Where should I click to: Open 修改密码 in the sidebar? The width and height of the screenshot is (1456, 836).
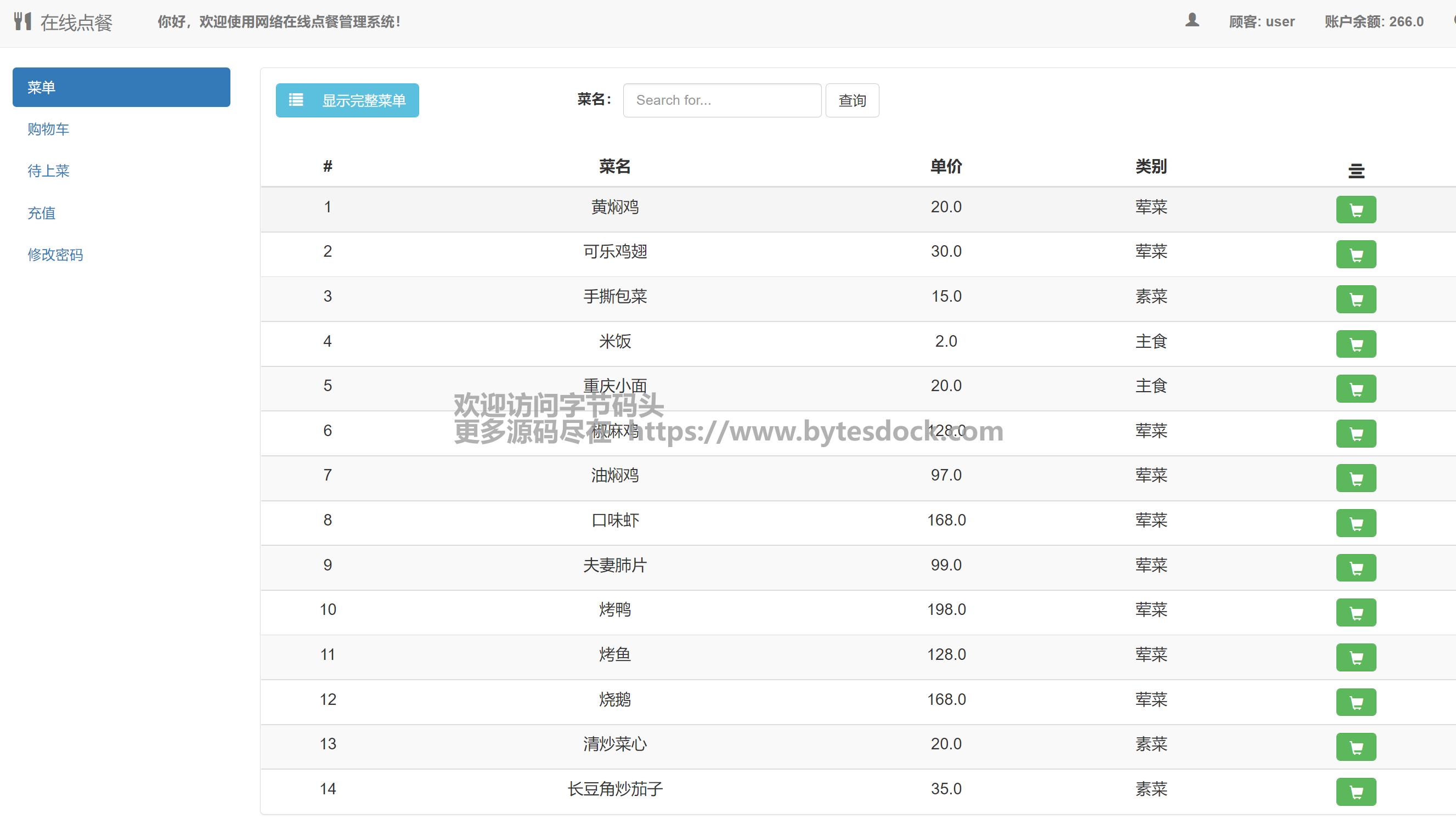(55, 255)
